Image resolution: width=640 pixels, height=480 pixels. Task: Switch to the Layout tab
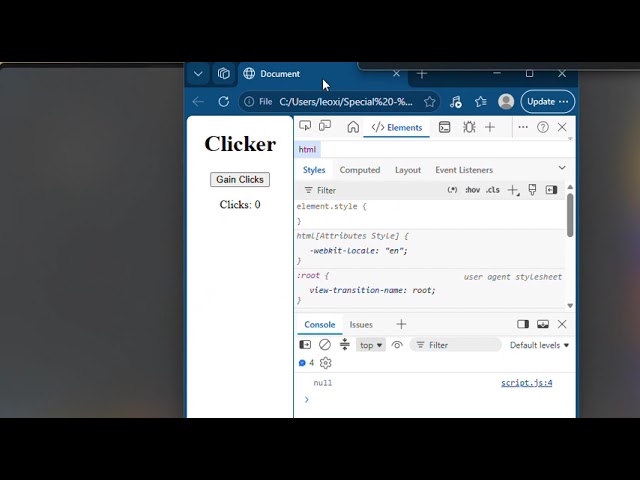[408, 170]
